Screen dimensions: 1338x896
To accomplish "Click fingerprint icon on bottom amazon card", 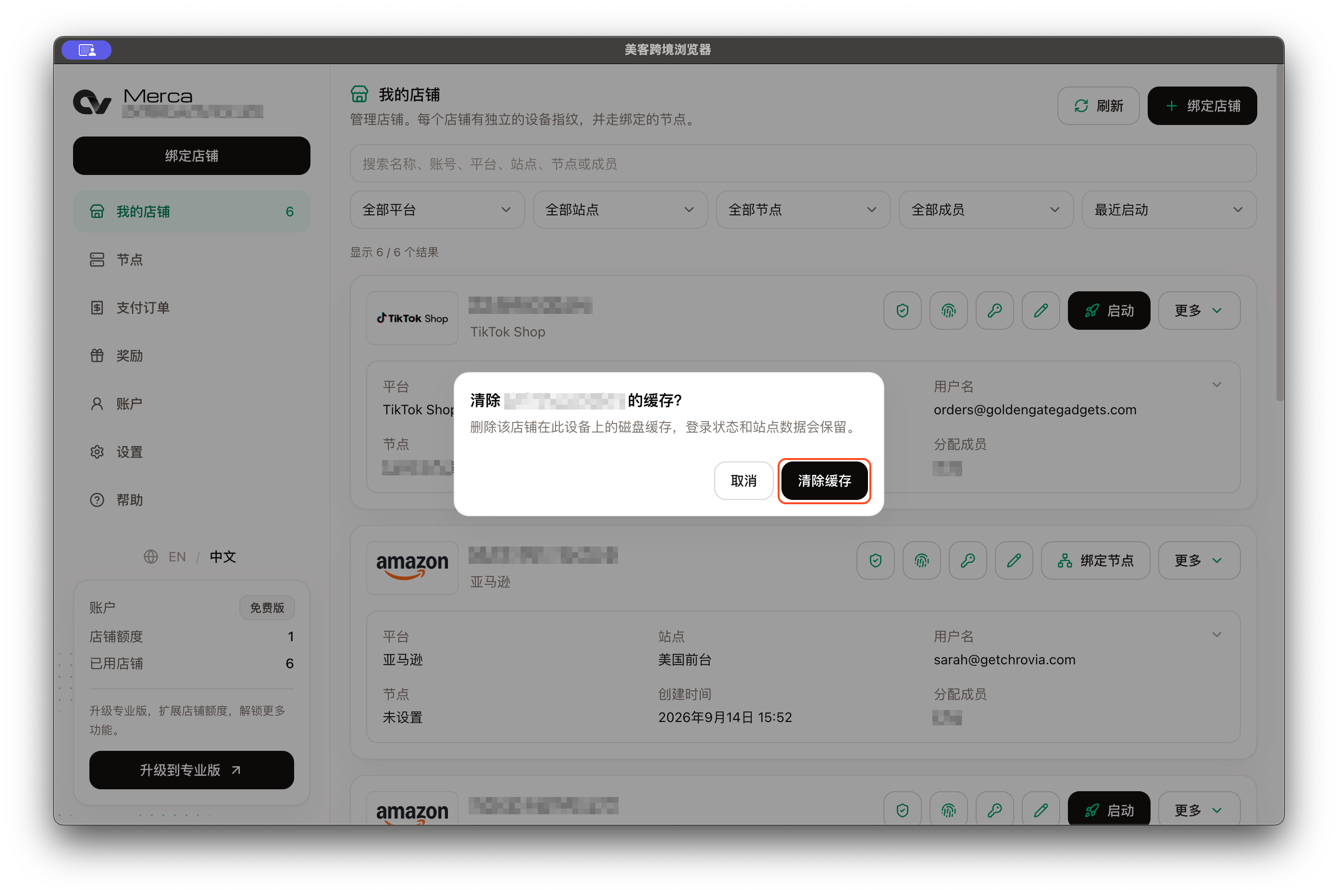I will (x=948, y=809).
